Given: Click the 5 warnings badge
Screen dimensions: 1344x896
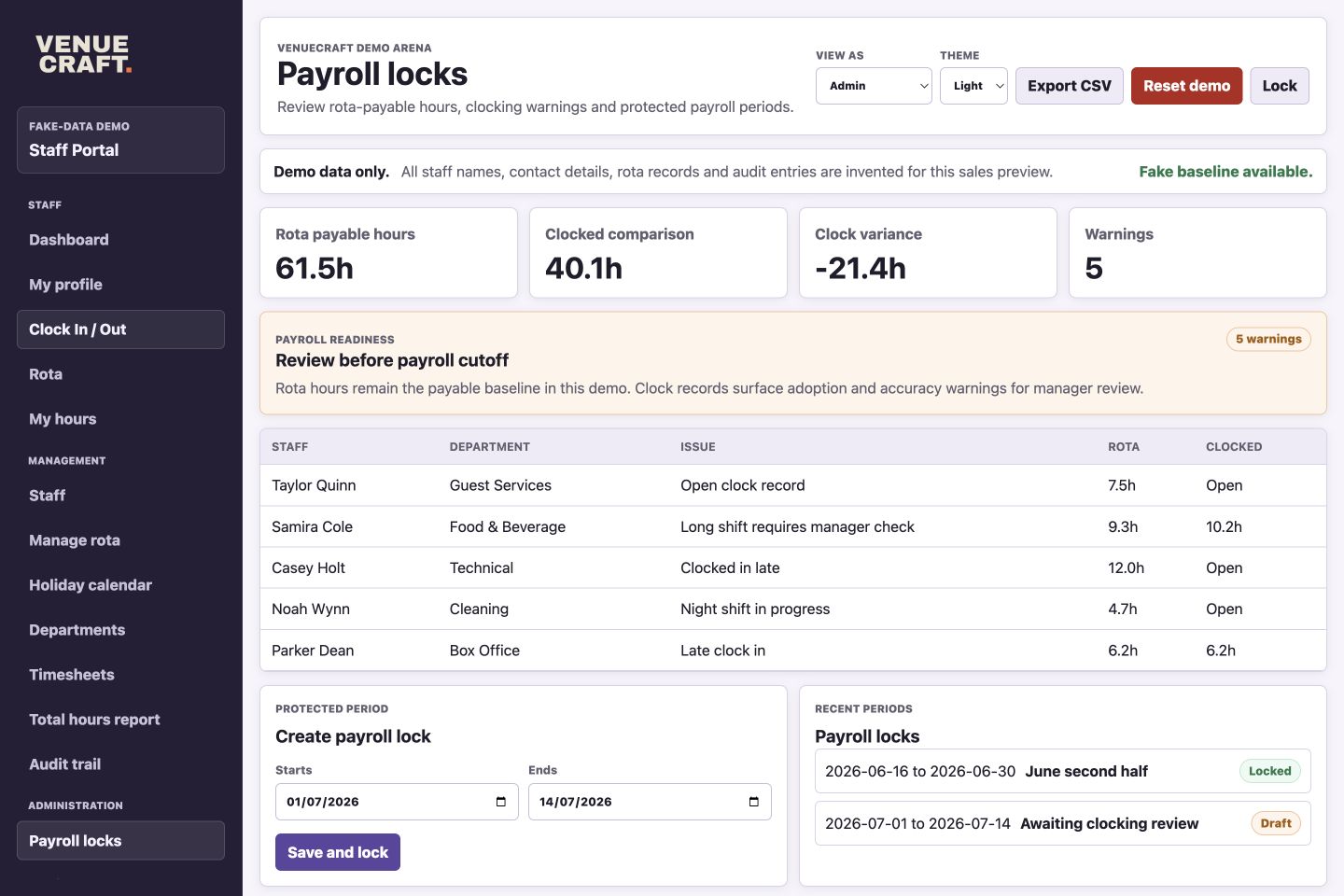Looking at the screenshot, I should click(x=1268, y=339).
